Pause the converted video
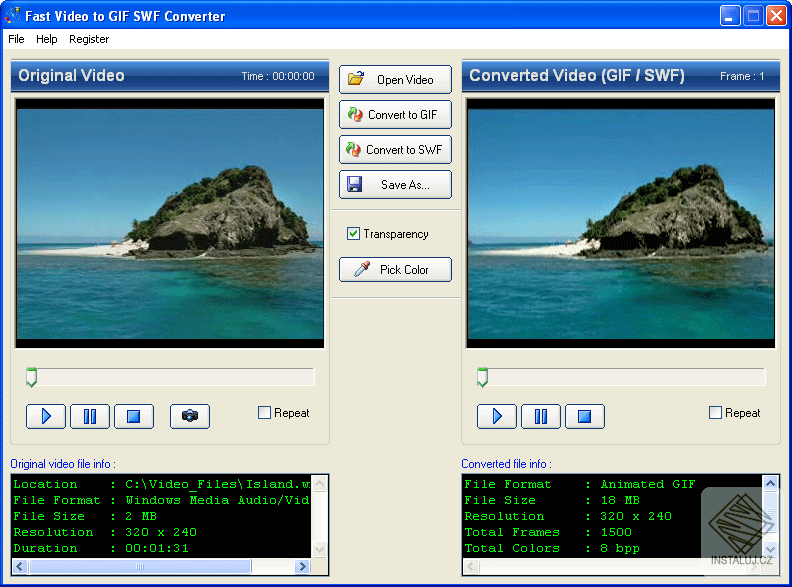 tap(541, 416)
